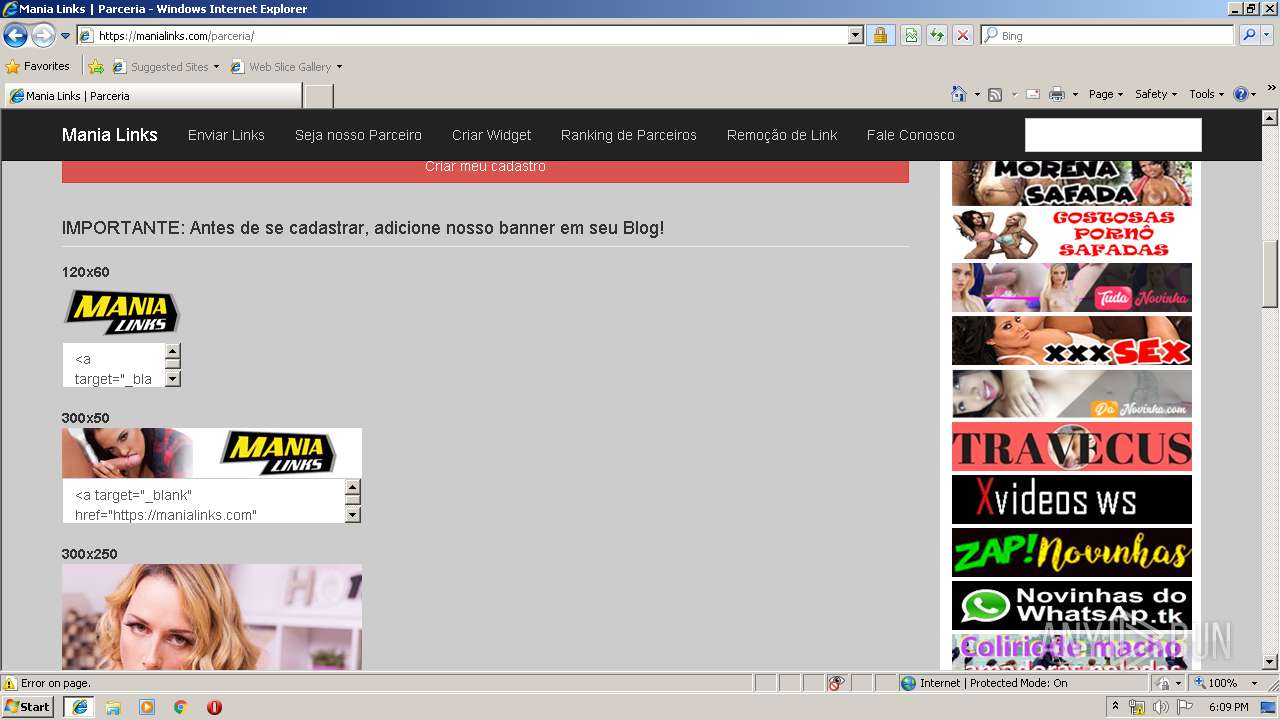Screen dimensions: 1280x720
Task: Select the Mania Links | Parceria tab
Action: 153,96
